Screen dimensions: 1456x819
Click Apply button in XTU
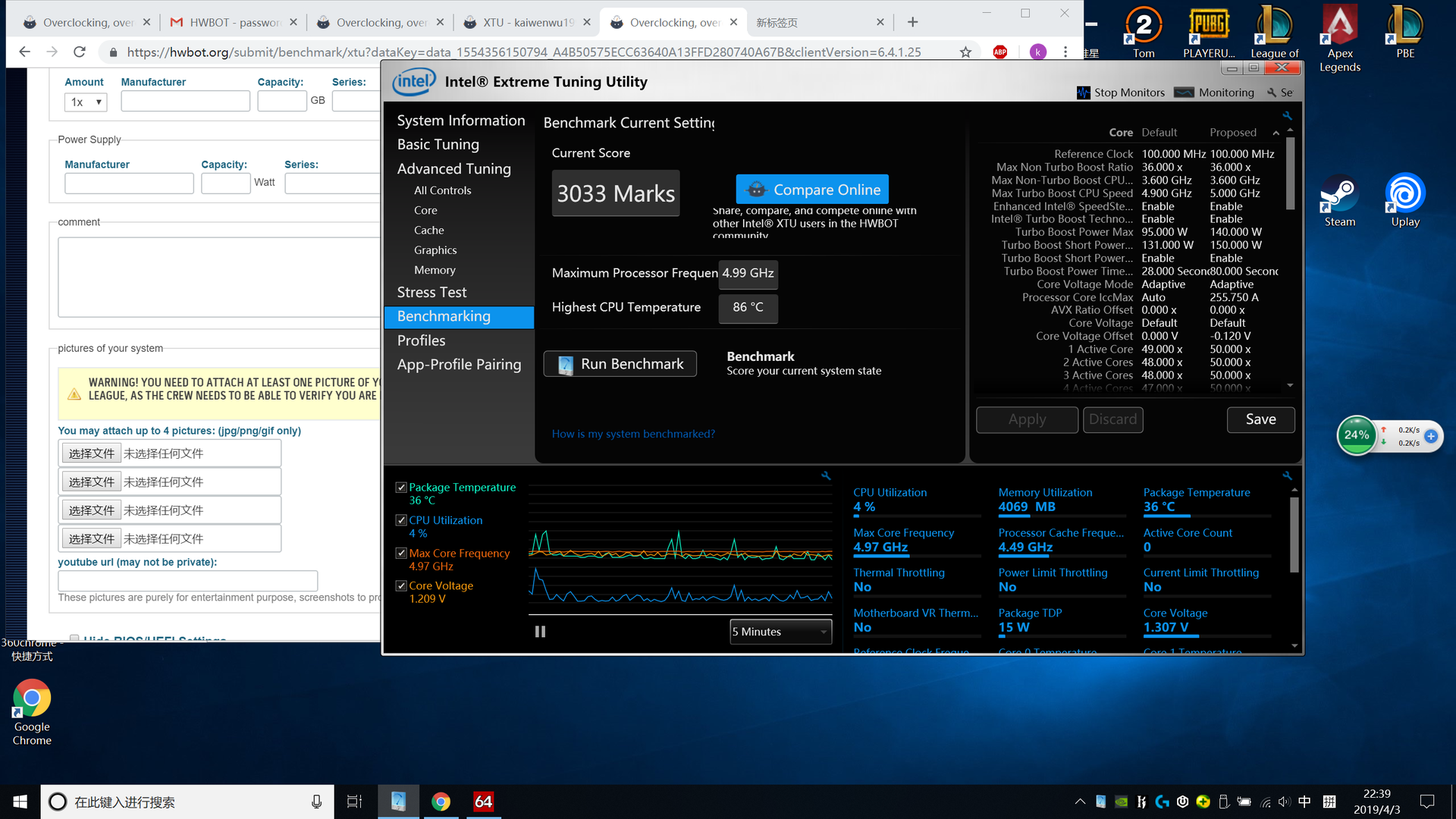coord(1027,419)
